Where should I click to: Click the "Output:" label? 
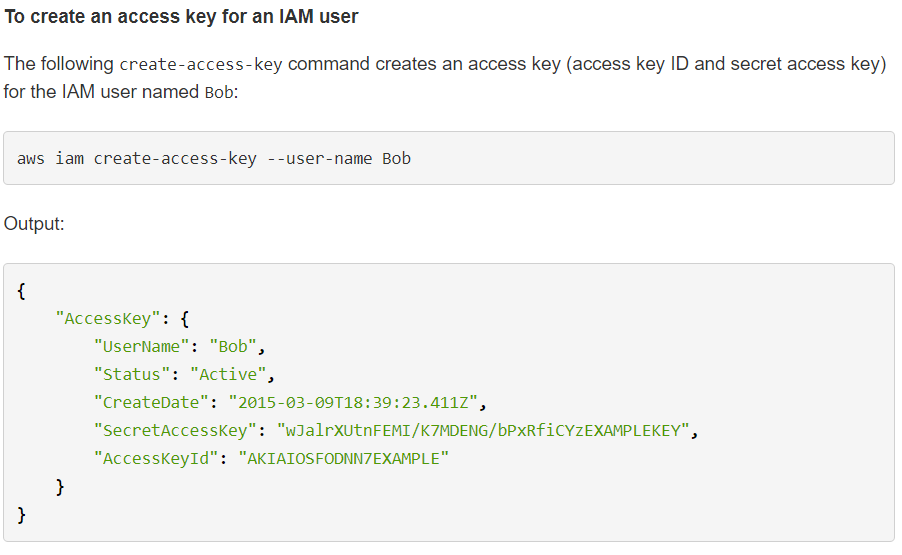click(x=34, y=224)
